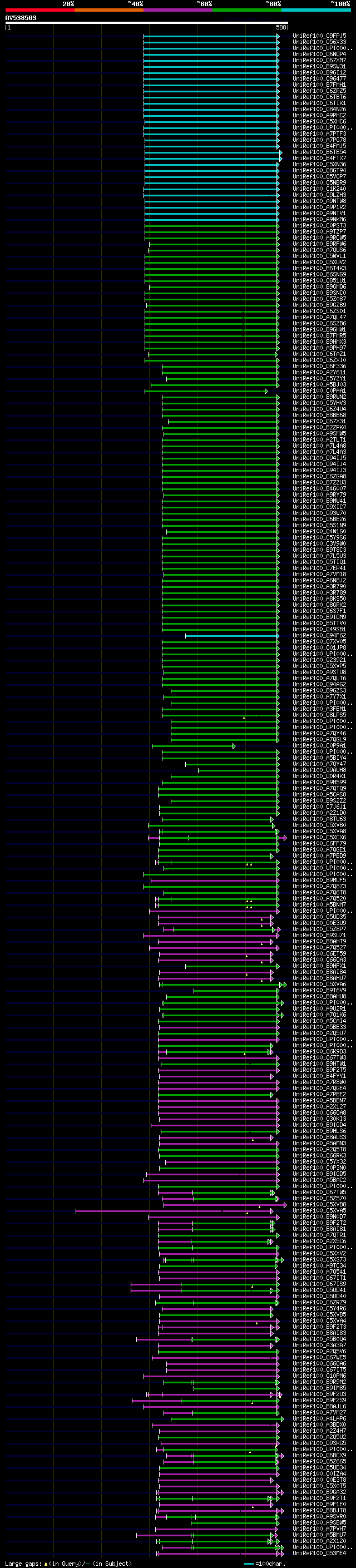This screenshot has height=1568, width=356.
Task: Click the UniRef100_A5CAS8 label
Action: pos(319,794)
